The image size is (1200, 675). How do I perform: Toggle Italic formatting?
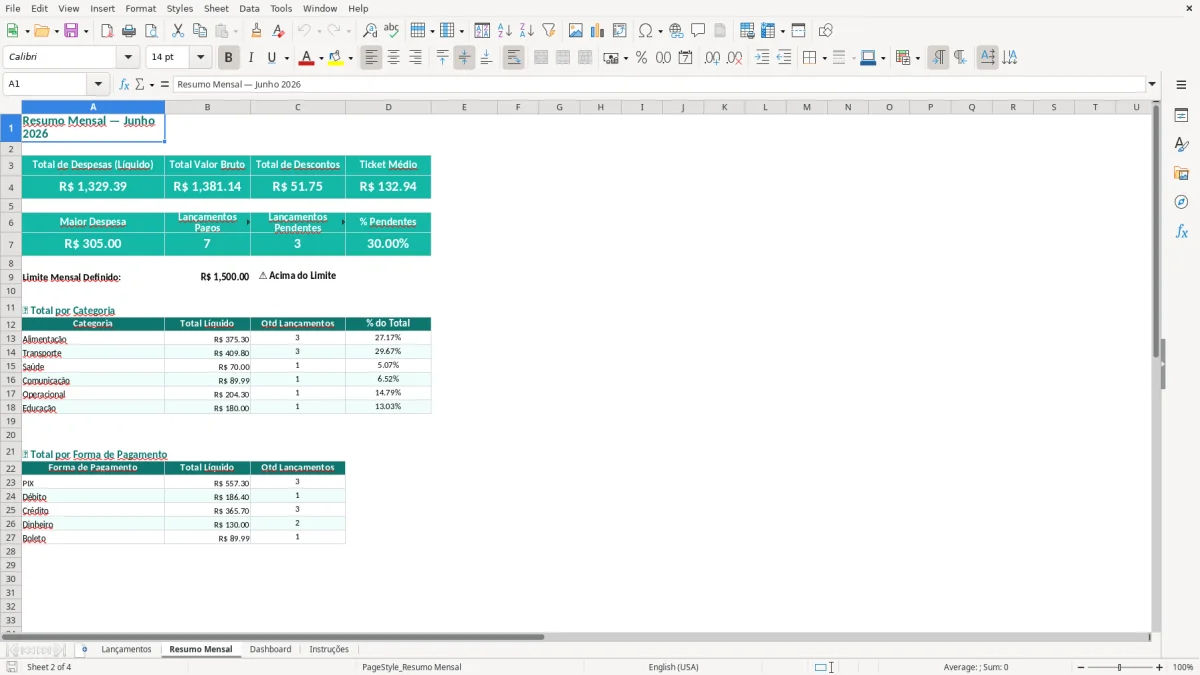[x=250, y=58]
